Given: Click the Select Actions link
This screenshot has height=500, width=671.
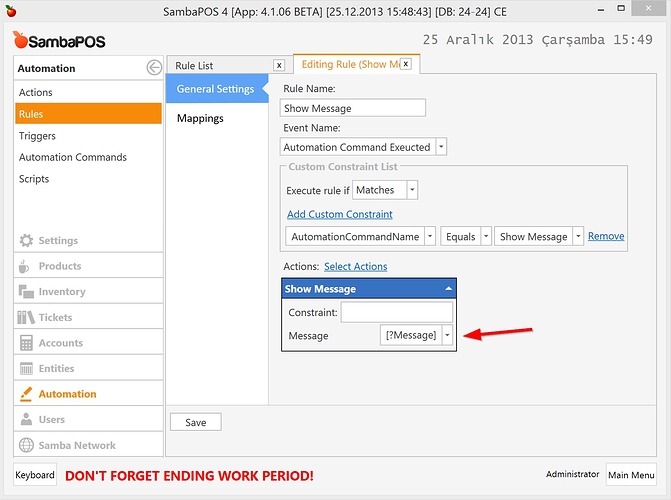Looking at the screenshot, I should click(356, 266).
